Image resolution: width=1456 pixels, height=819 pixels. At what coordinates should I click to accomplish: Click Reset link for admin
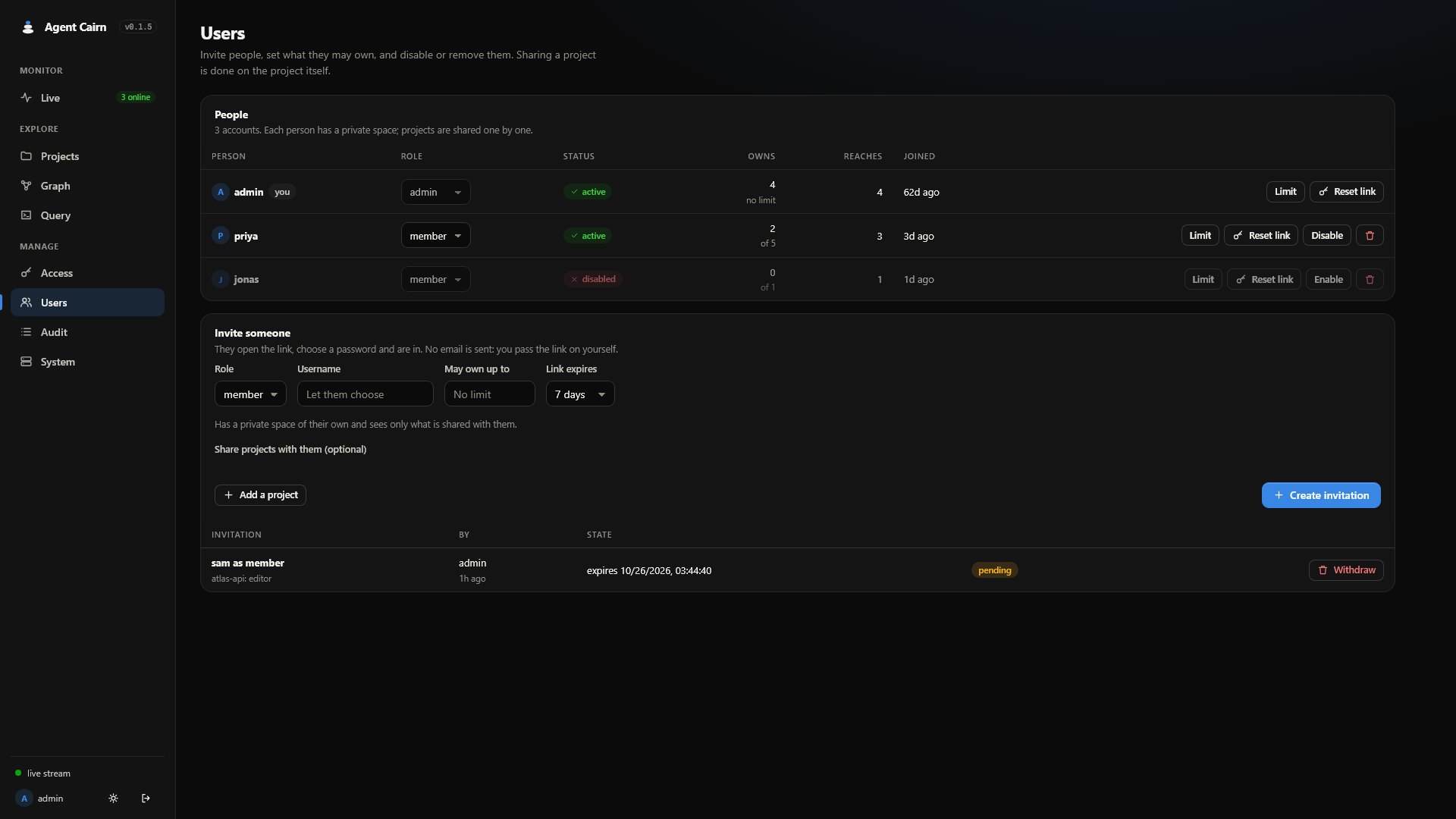tap(1347, 192)
